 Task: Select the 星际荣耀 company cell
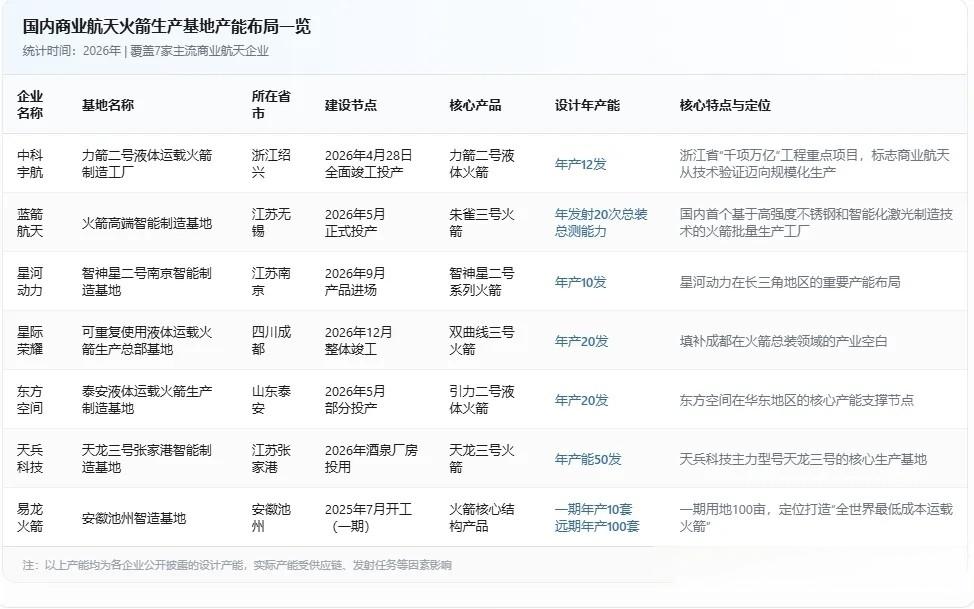pyautogui.click(x=30, y=341)
